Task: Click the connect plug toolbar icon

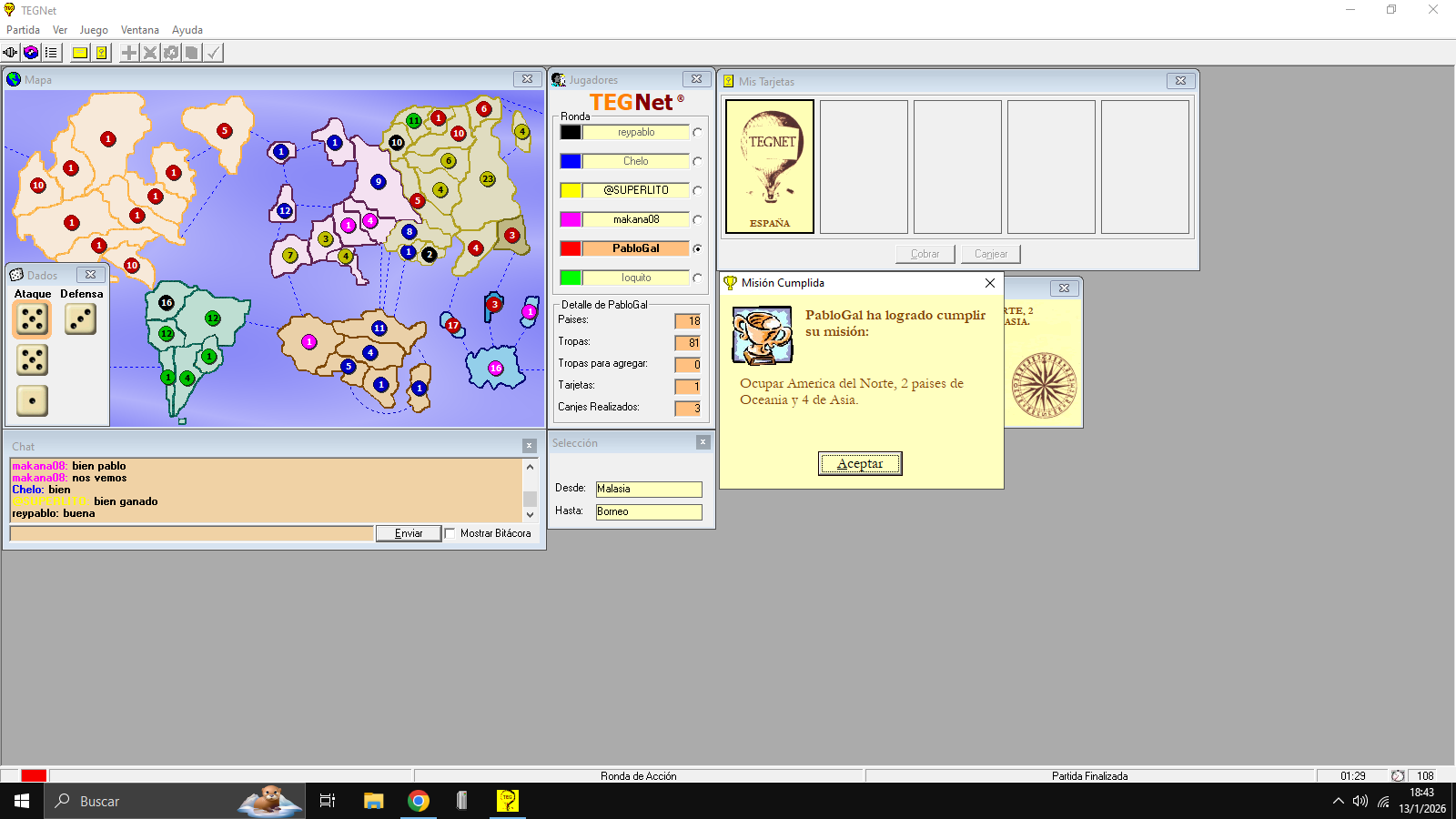Action: click(x=11, y=53)
